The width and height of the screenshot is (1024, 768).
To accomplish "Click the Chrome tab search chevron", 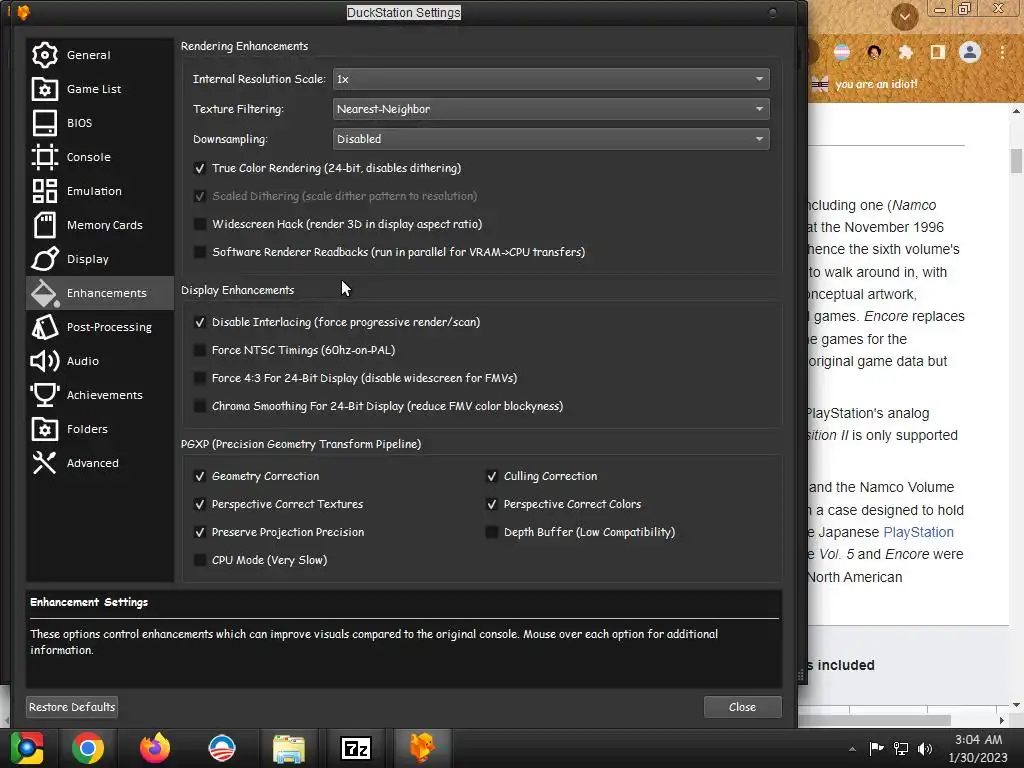I will tap(905, 16).
